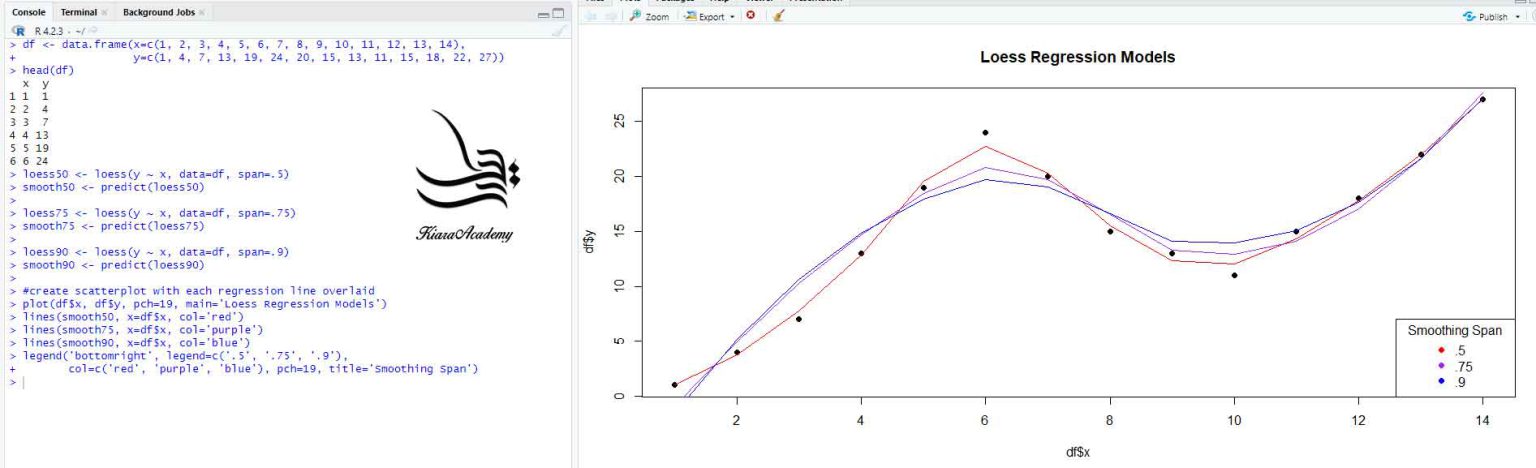Switch to the Terminal tab
1536x468 pixels.
[78, 12]
